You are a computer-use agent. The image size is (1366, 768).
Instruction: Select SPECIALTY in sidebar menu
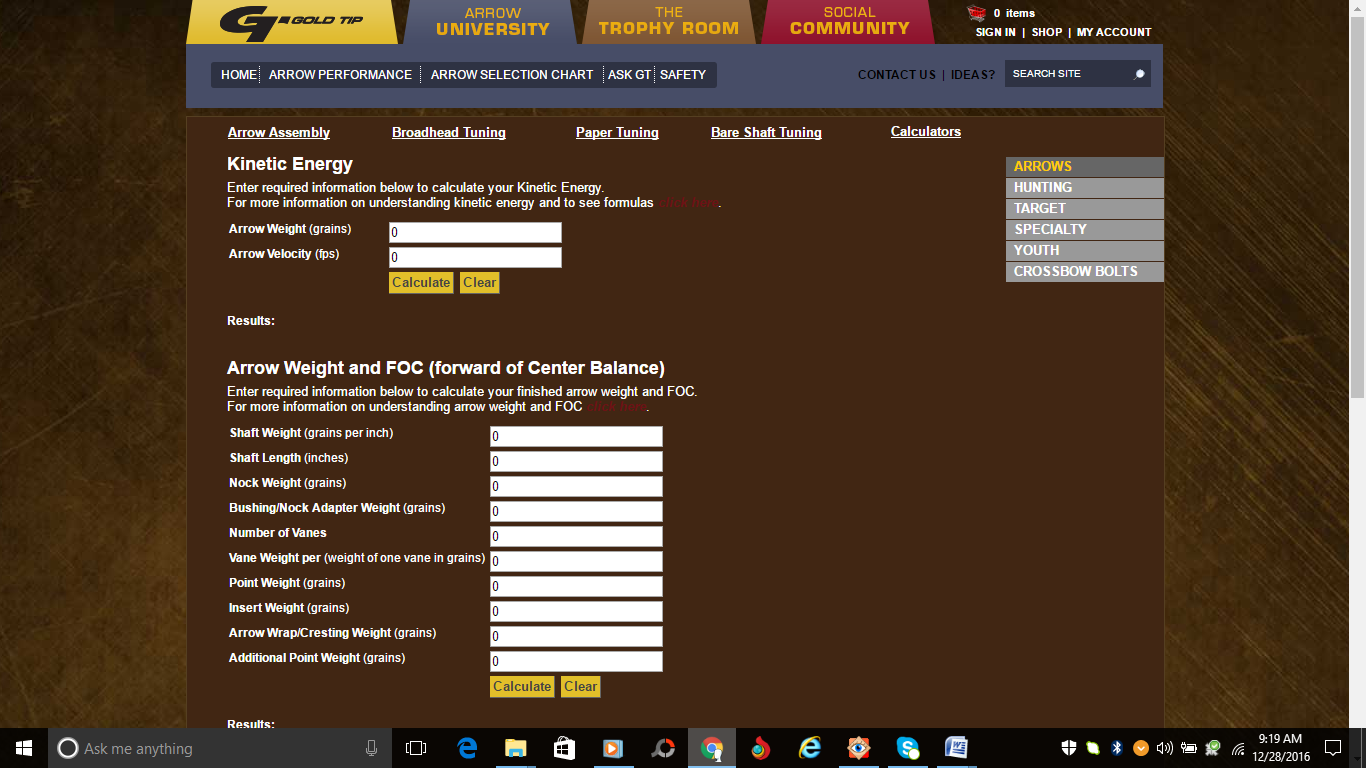1085,230
